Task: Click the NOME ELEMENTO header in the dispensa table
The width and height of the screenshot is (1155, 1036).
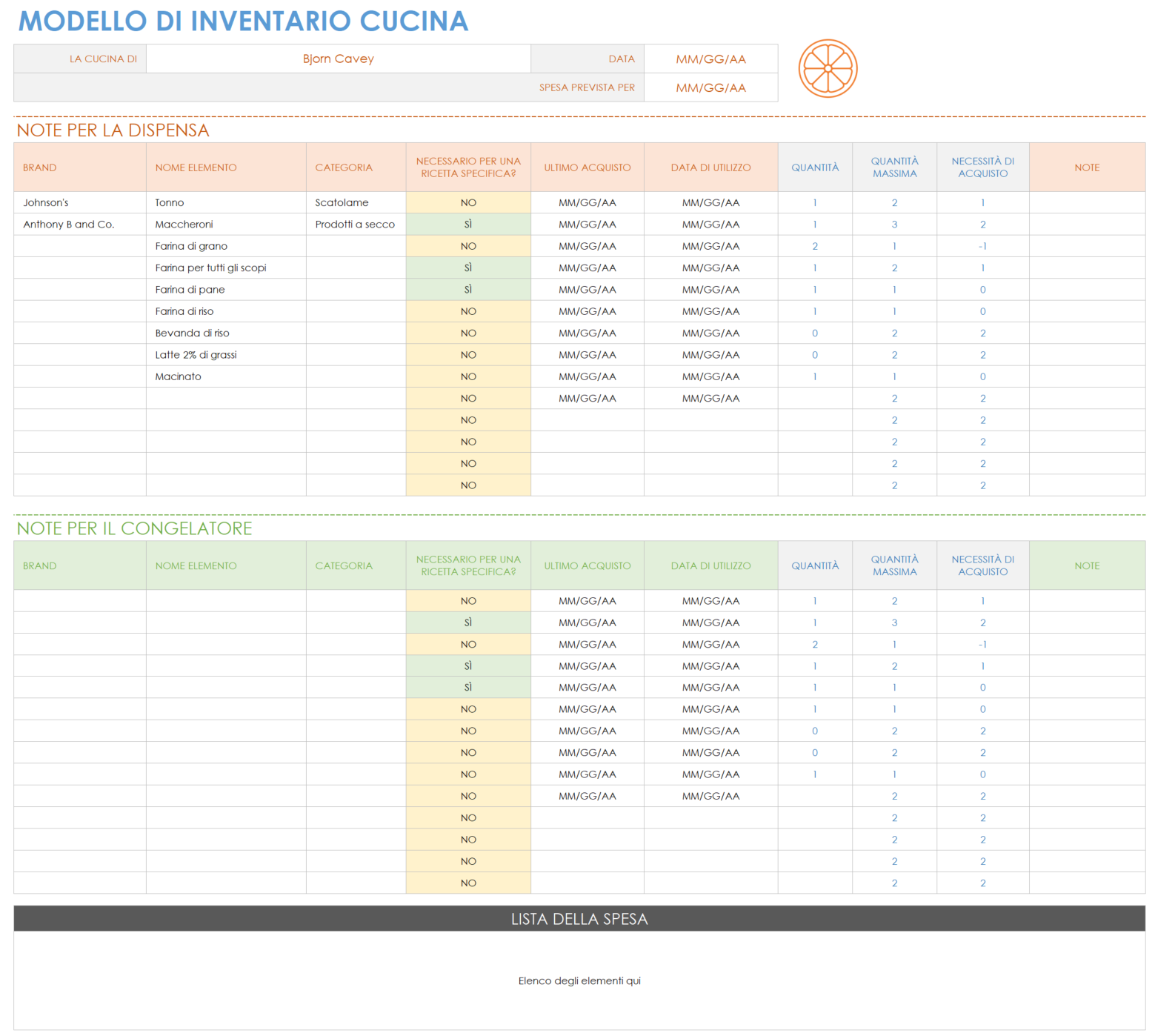Action: click(226, 167)
